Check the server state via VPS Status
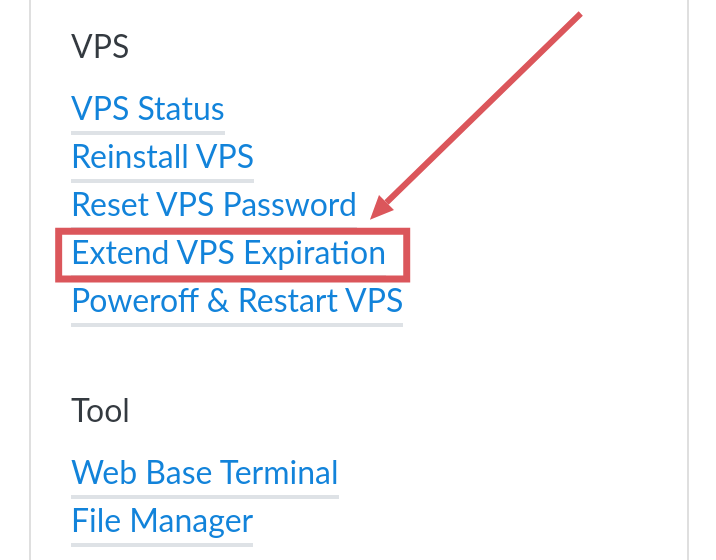This screenshot has width=716, height=560. tap(148, 108)
